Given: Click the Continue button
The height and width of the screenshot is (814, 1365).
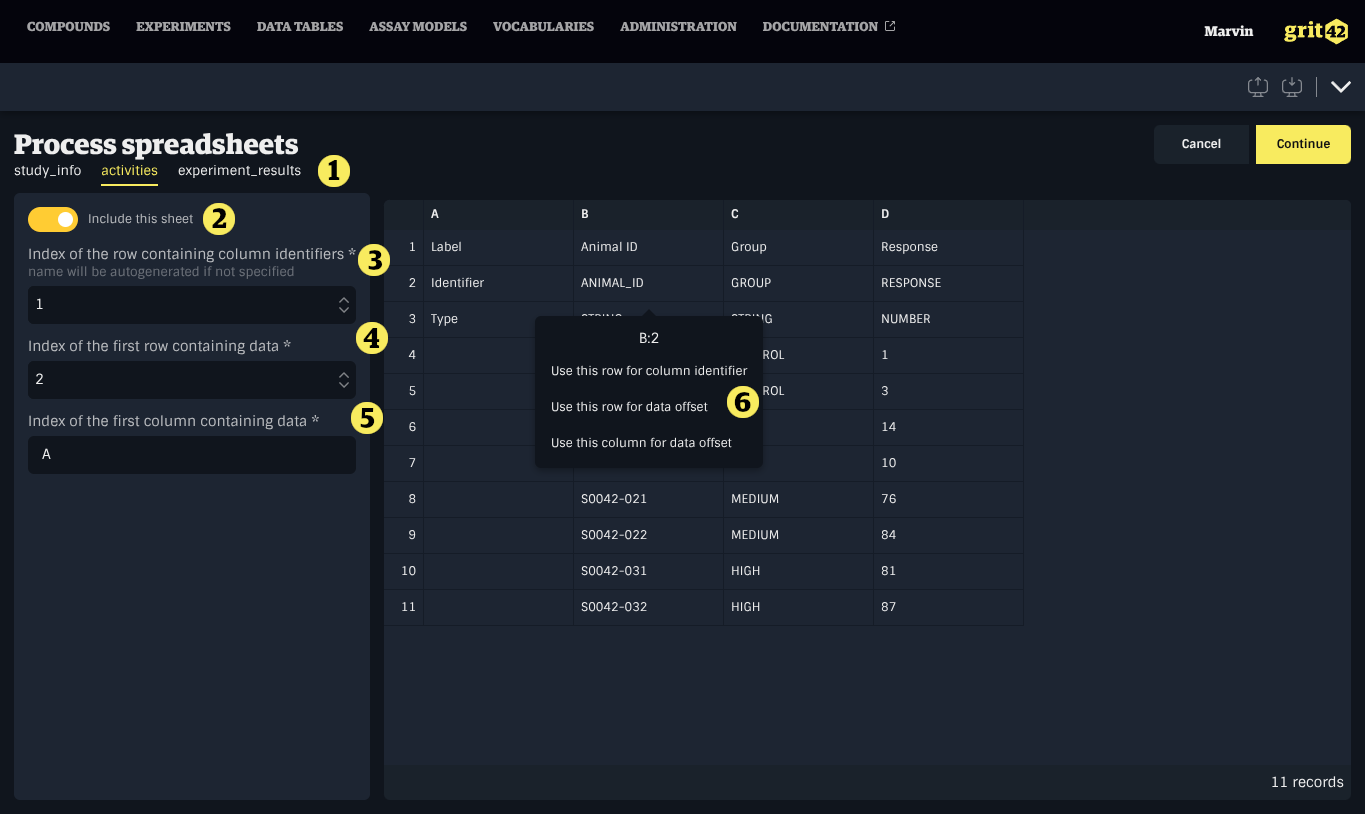Looking at the screenshot, I should [x=1303, y=144].
